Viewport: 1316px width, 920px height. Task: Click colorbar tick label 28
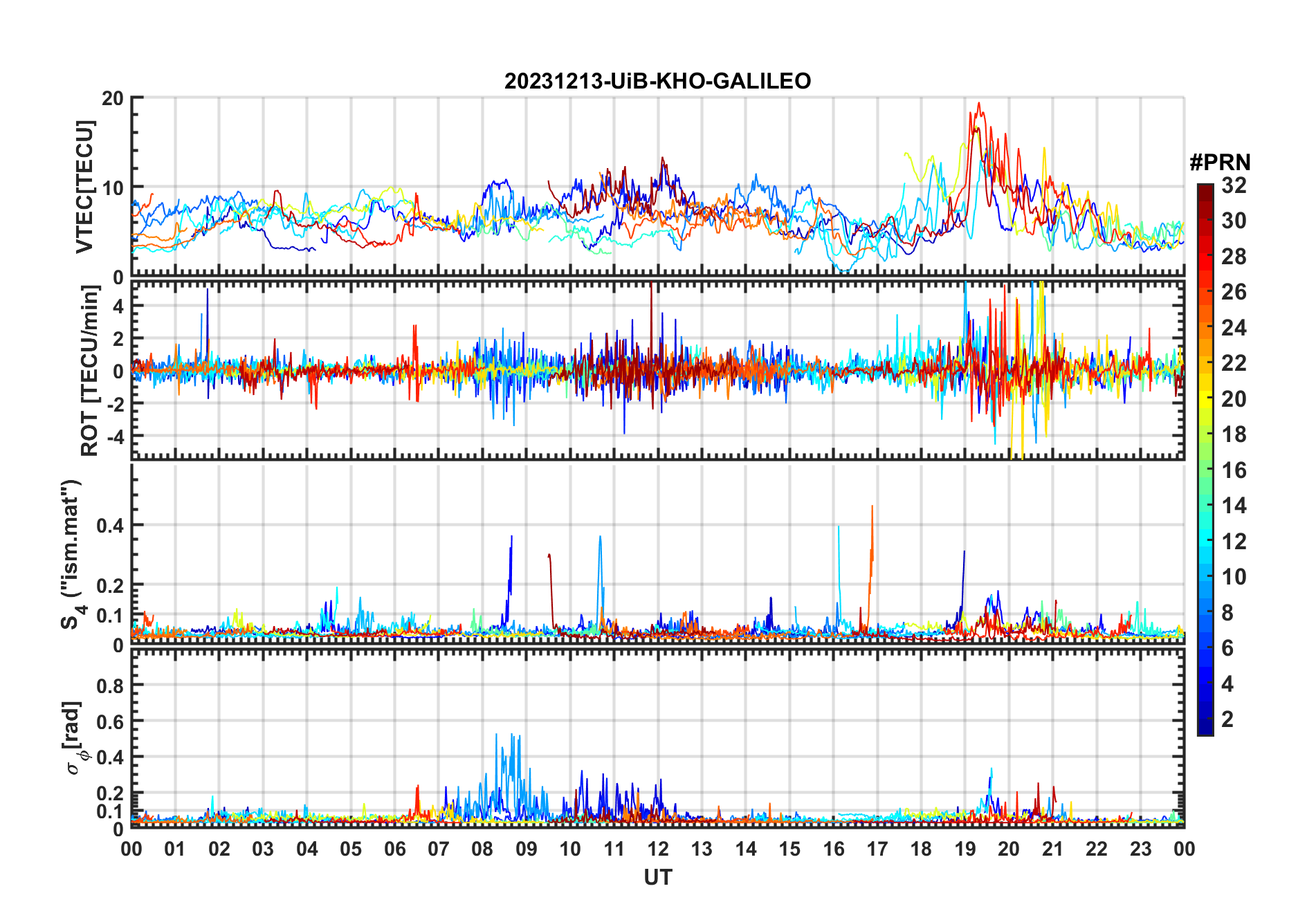click(x=1234, y=257)
